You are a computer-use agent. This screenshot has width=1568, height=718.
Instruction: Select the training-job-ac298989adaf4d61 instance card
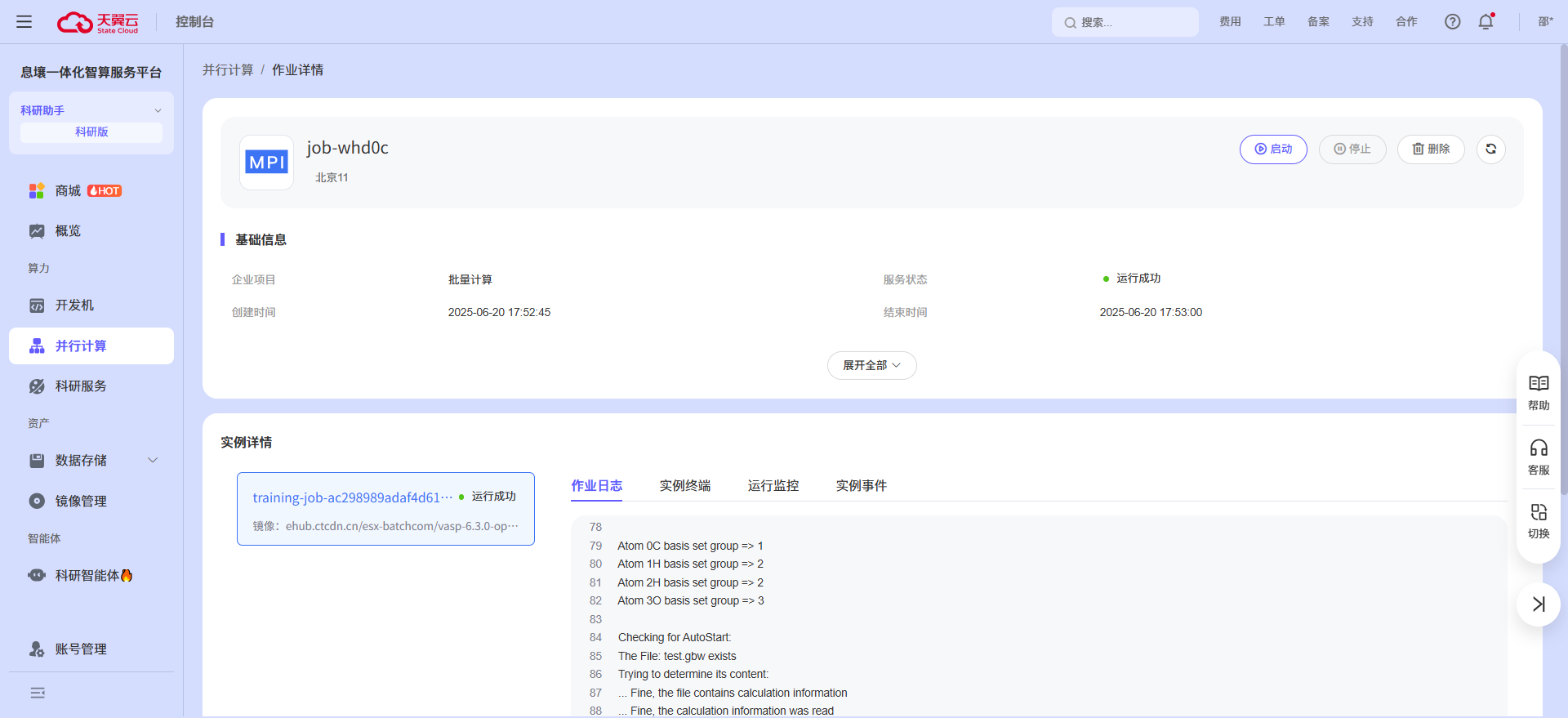385,509
